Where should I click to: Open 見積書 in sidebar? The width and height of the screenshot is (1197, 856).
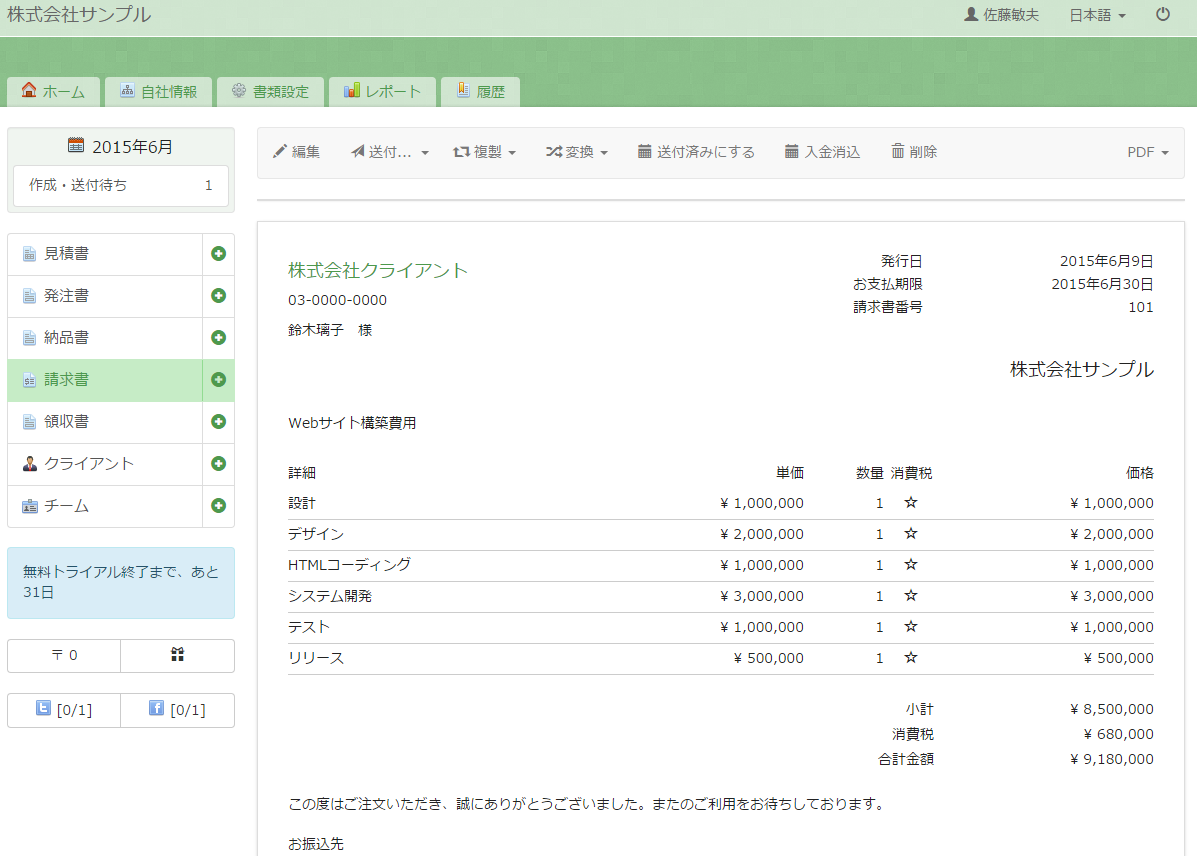pyautogui.click(x=105, y=254)
